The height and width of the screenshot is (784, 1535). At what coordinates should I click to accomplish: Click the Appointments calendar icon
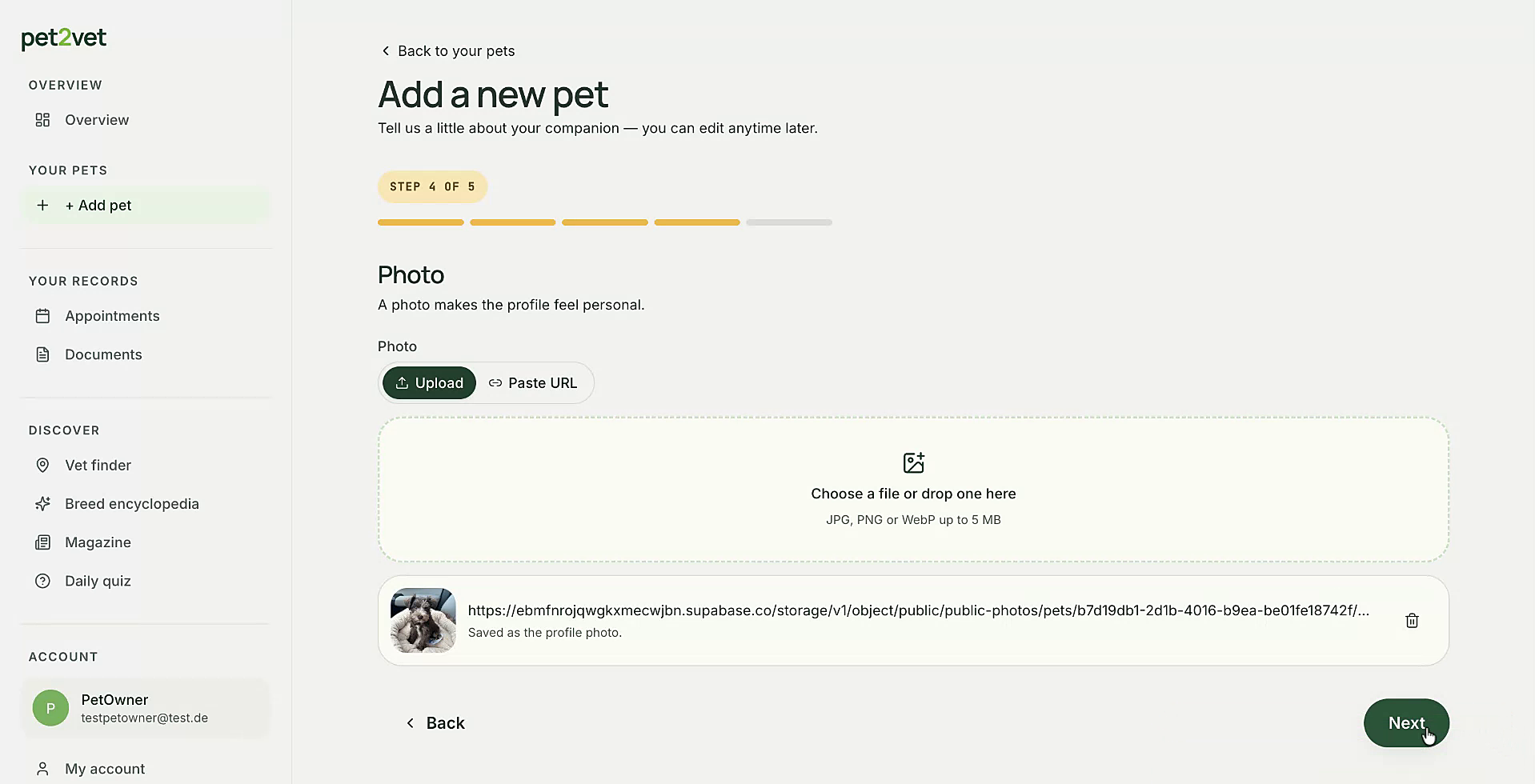click(42, 316)
